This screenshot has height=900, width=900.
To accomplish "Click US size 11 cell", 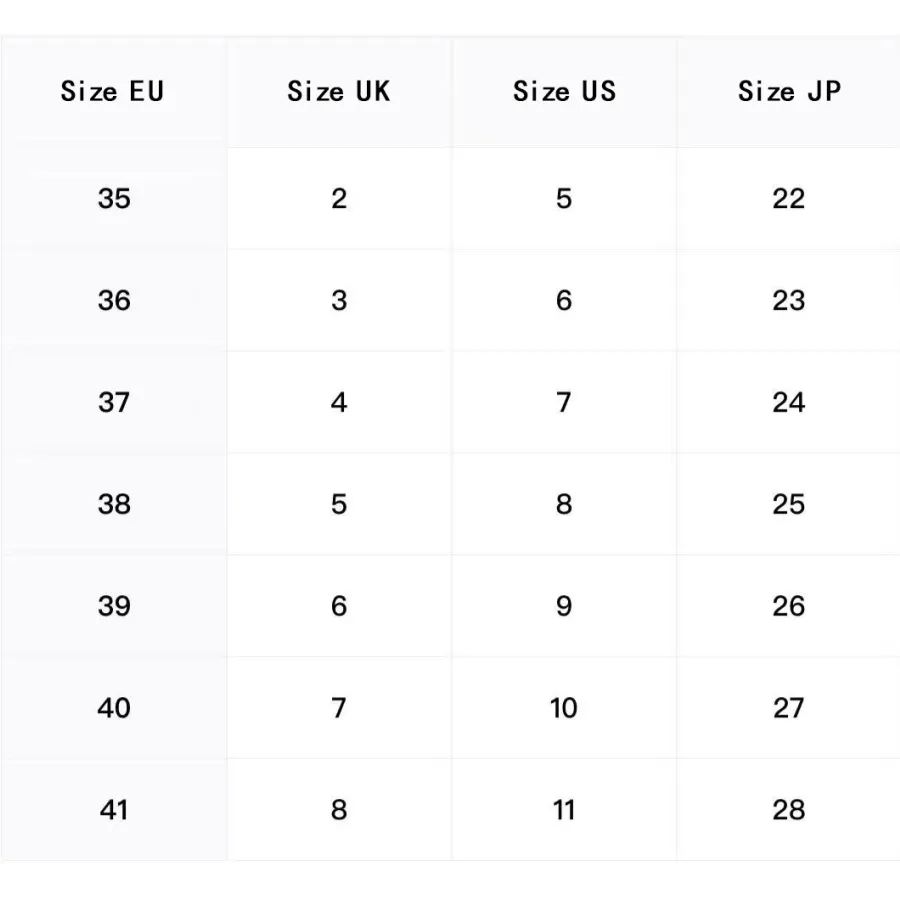I will tap(564, 810).
